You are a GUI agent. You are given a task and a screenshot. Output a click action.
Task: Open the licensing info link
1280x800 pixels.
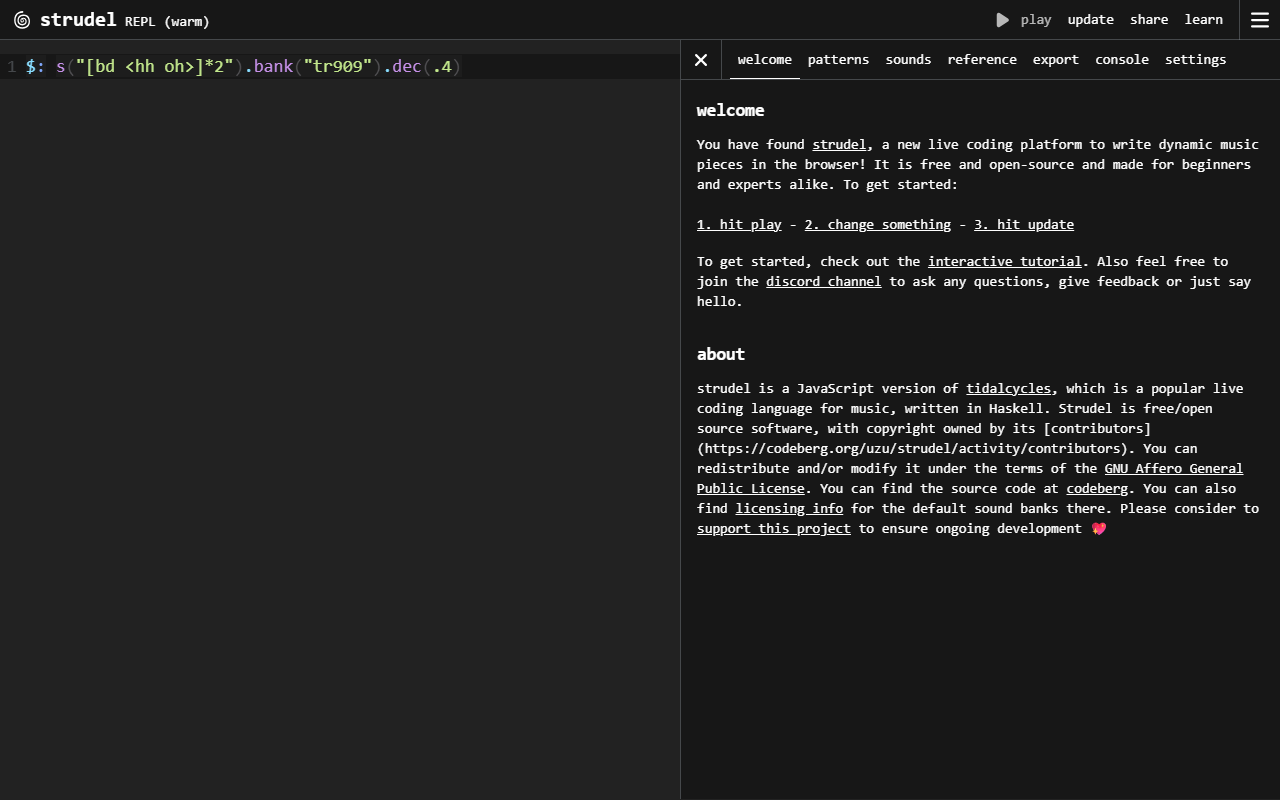(789, 509)
